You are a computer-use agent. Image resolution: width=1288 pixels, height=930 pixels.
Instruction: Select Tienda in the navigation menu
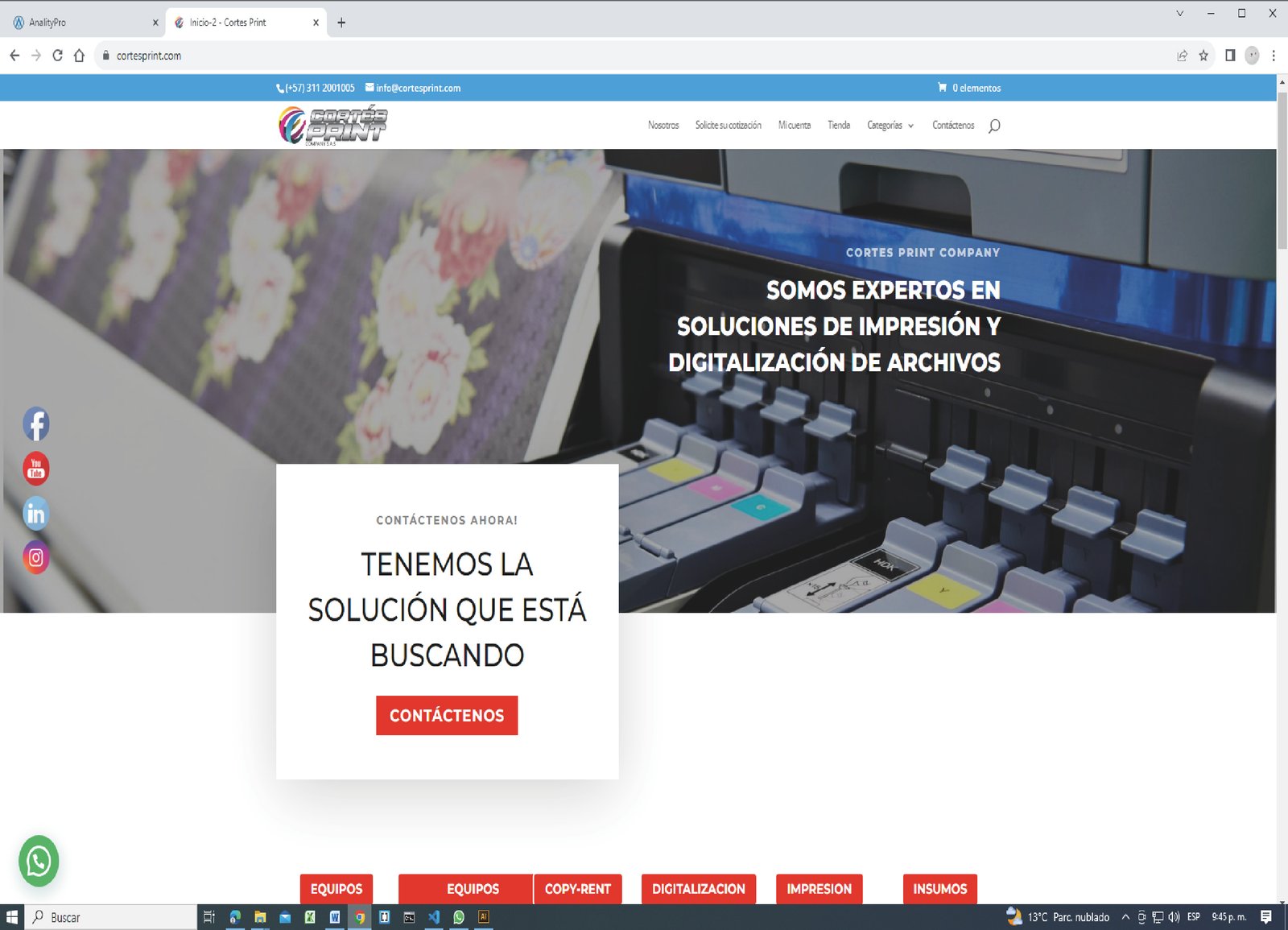(x=839, y=126)
